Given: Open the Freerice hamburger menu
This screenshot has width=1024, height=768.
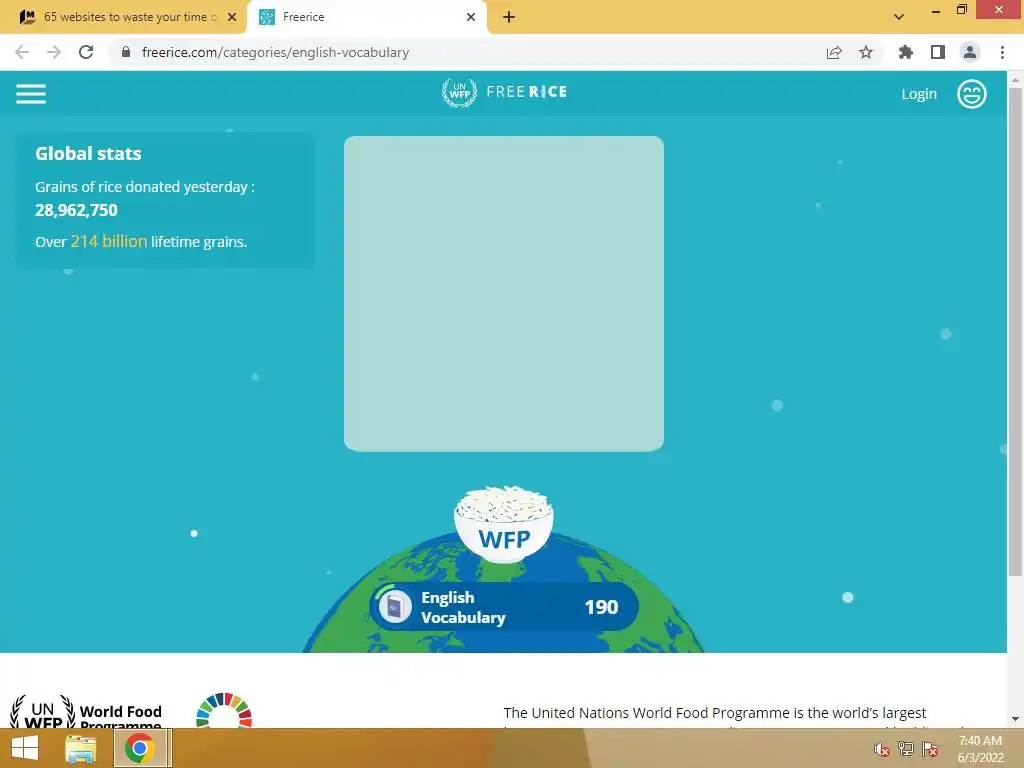Looking at the screenshot, I should pyautogui.click(x=31, y=94).
